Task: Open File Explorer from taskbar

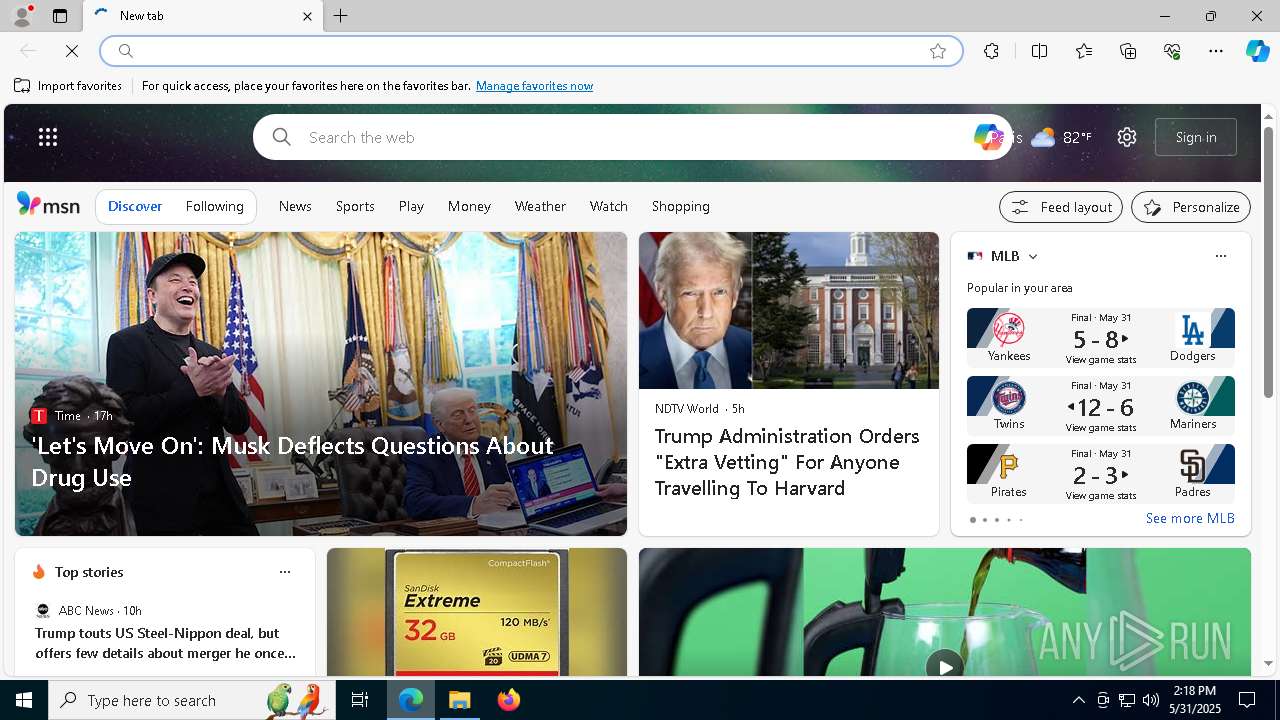Action: point(460,700)
